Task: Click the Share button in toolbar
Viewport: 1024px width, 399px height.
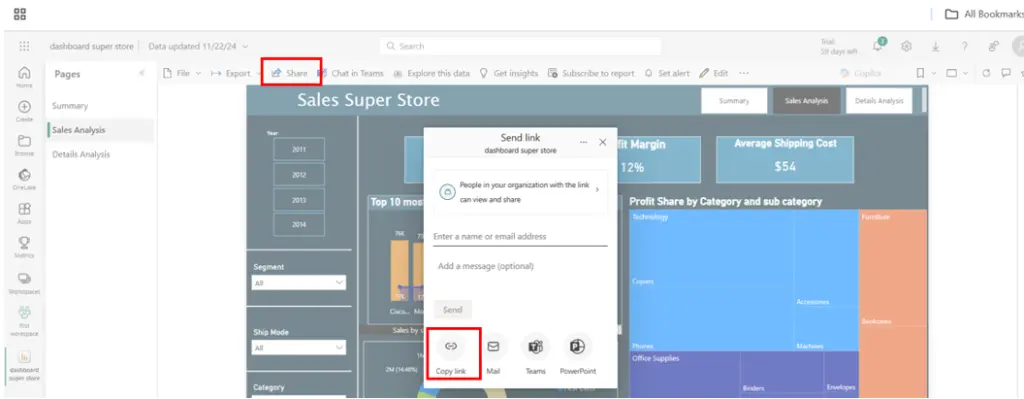Action: pyautogui.click(x=289, y=73)
